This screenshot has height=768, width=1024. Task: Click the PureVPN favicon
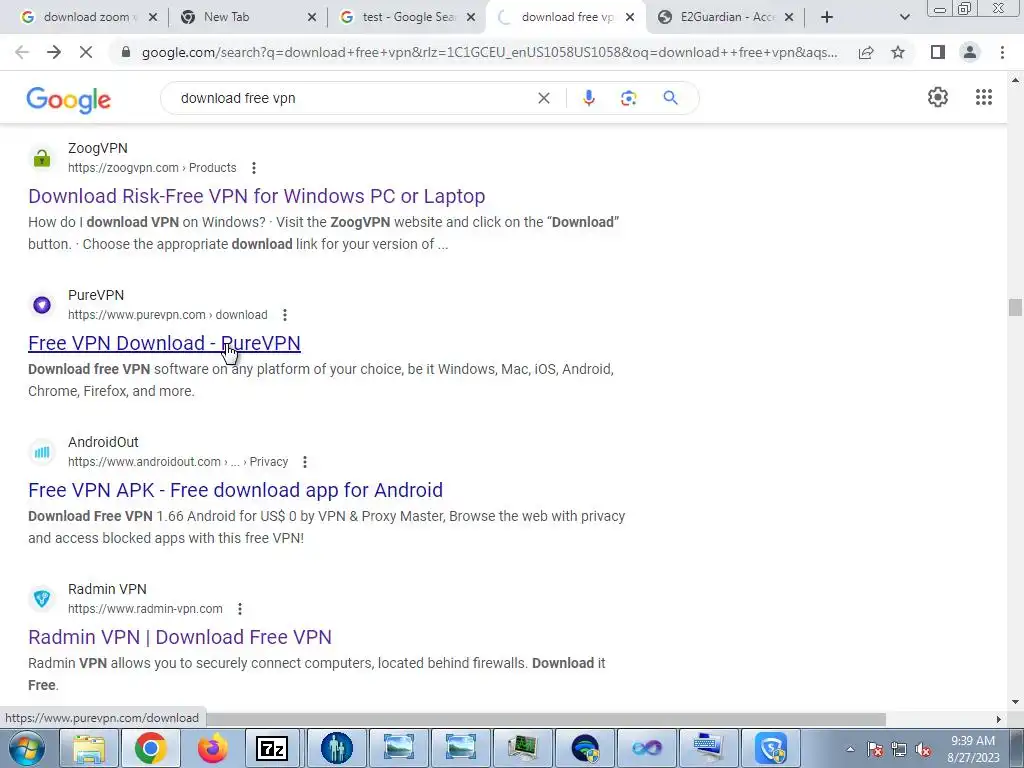42,305
